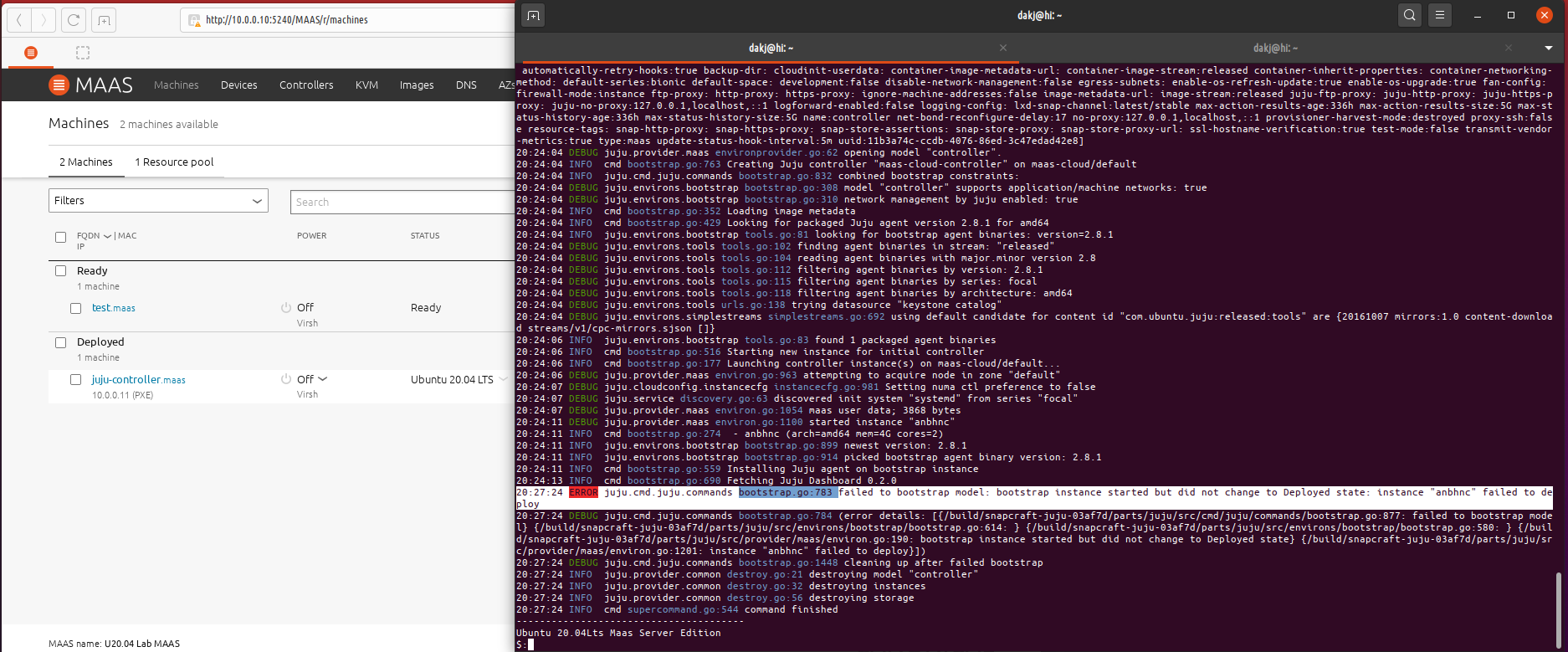
Task: Go to Controllers in MAAS navigation
Action: click(306, 85)
